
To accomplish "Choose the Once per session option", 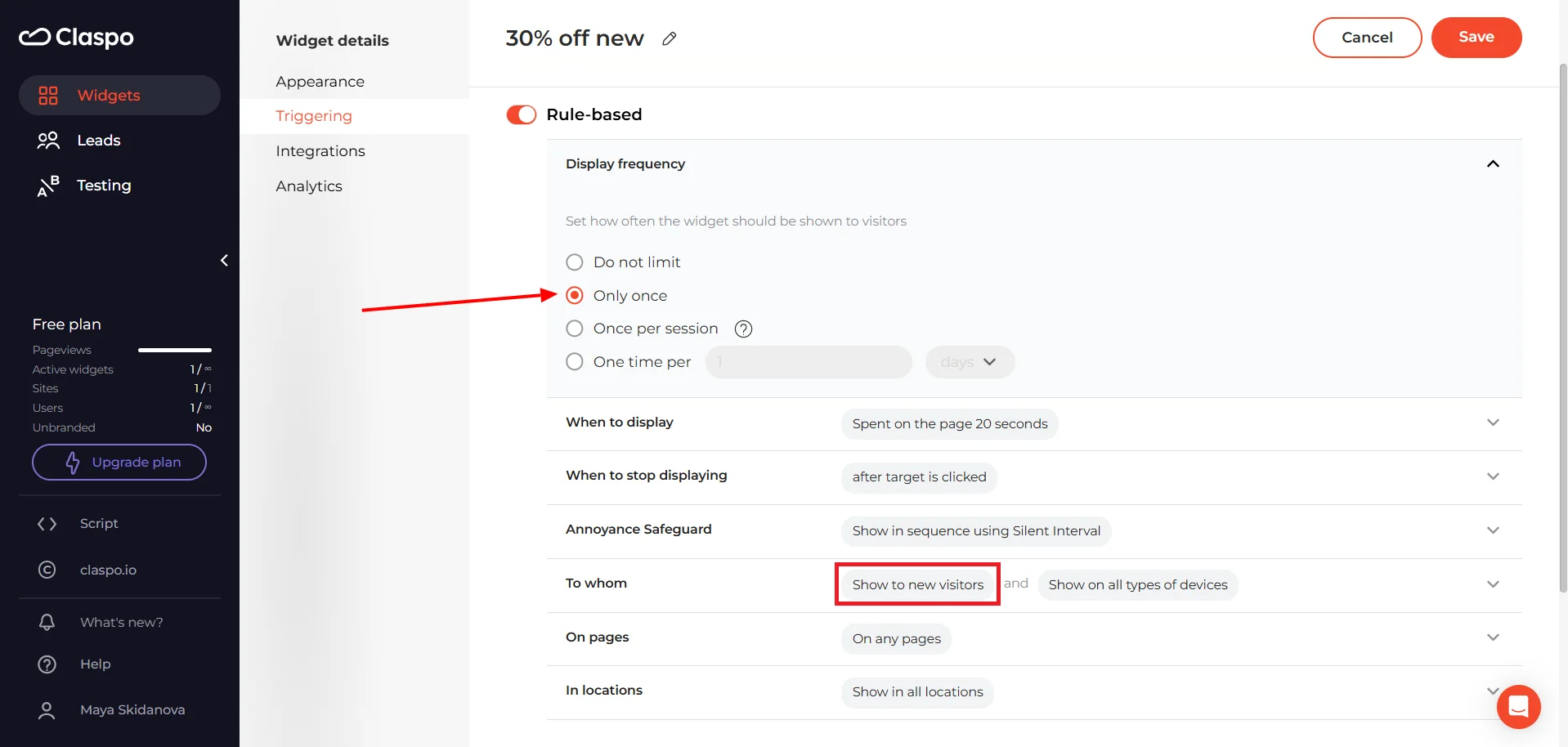I will click(574, 329).
